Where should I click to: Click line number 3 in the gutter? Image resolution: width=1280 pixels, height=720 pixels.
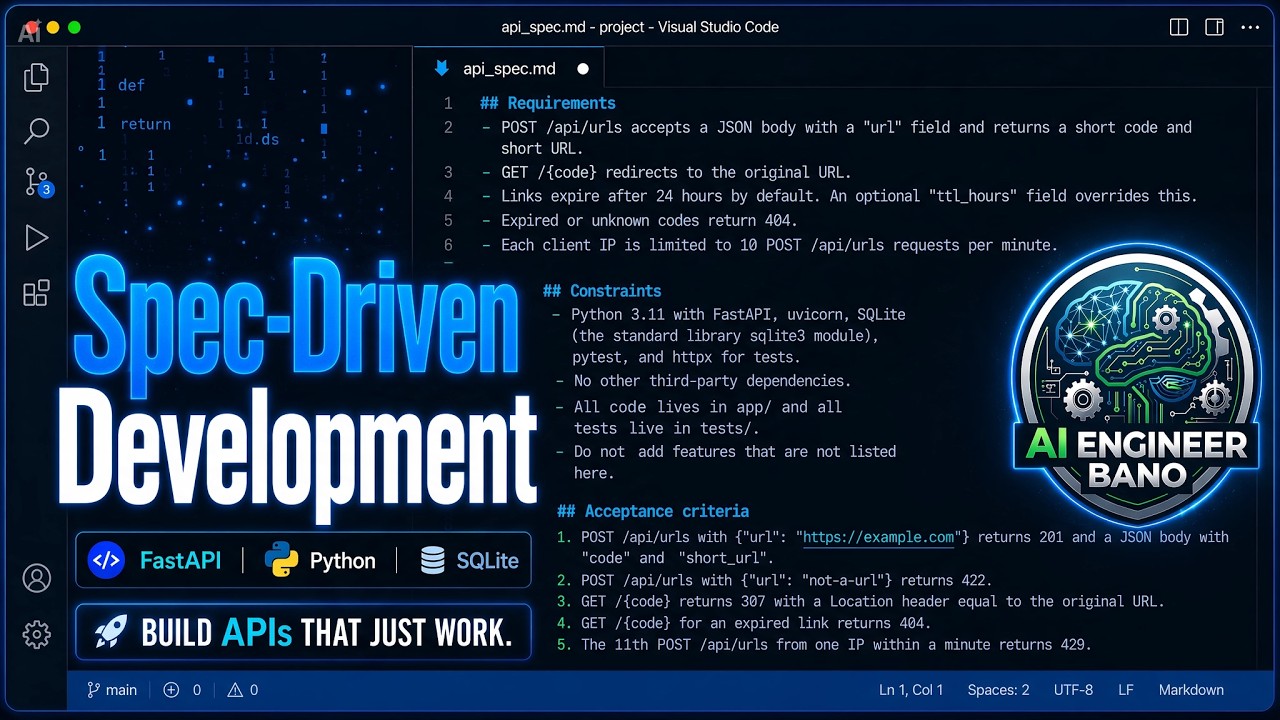(x=448, y=172)
